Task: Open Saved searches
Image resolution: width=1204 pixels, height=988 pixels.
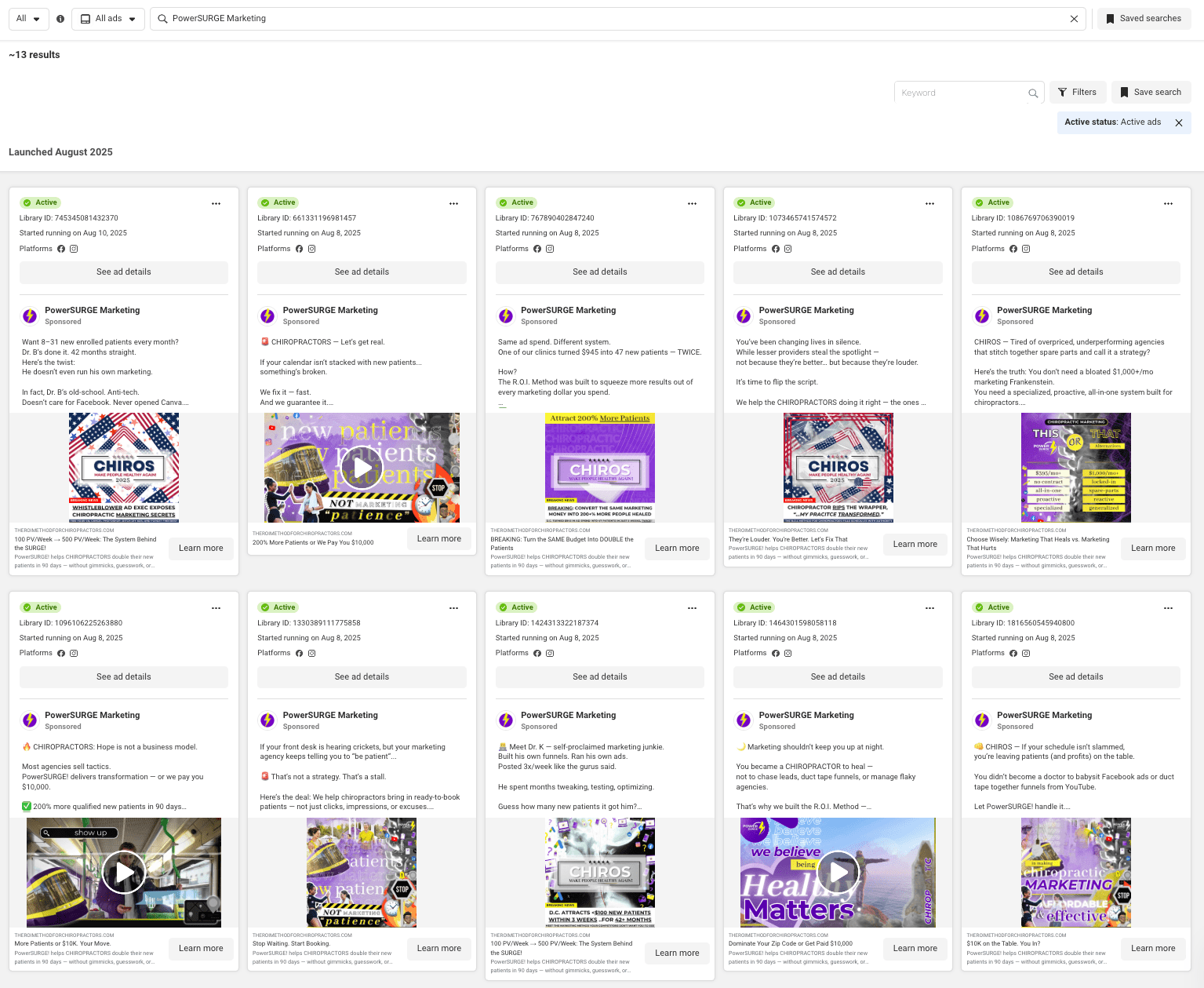Action: coord(1143,19)
